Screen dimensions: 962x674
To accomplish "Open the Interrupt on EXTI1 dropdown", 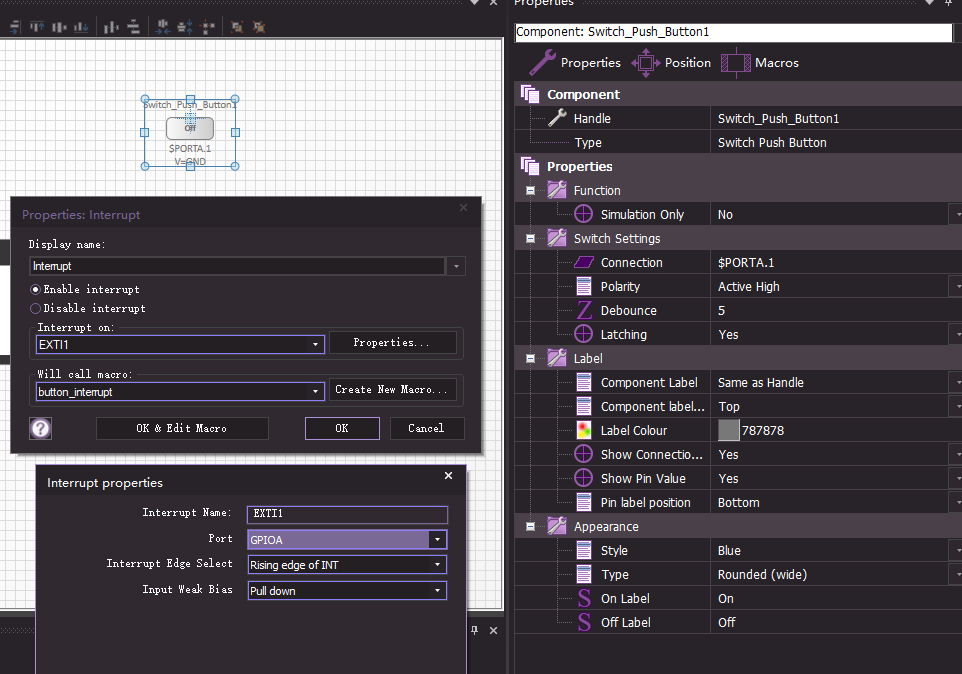I will 315,345.
